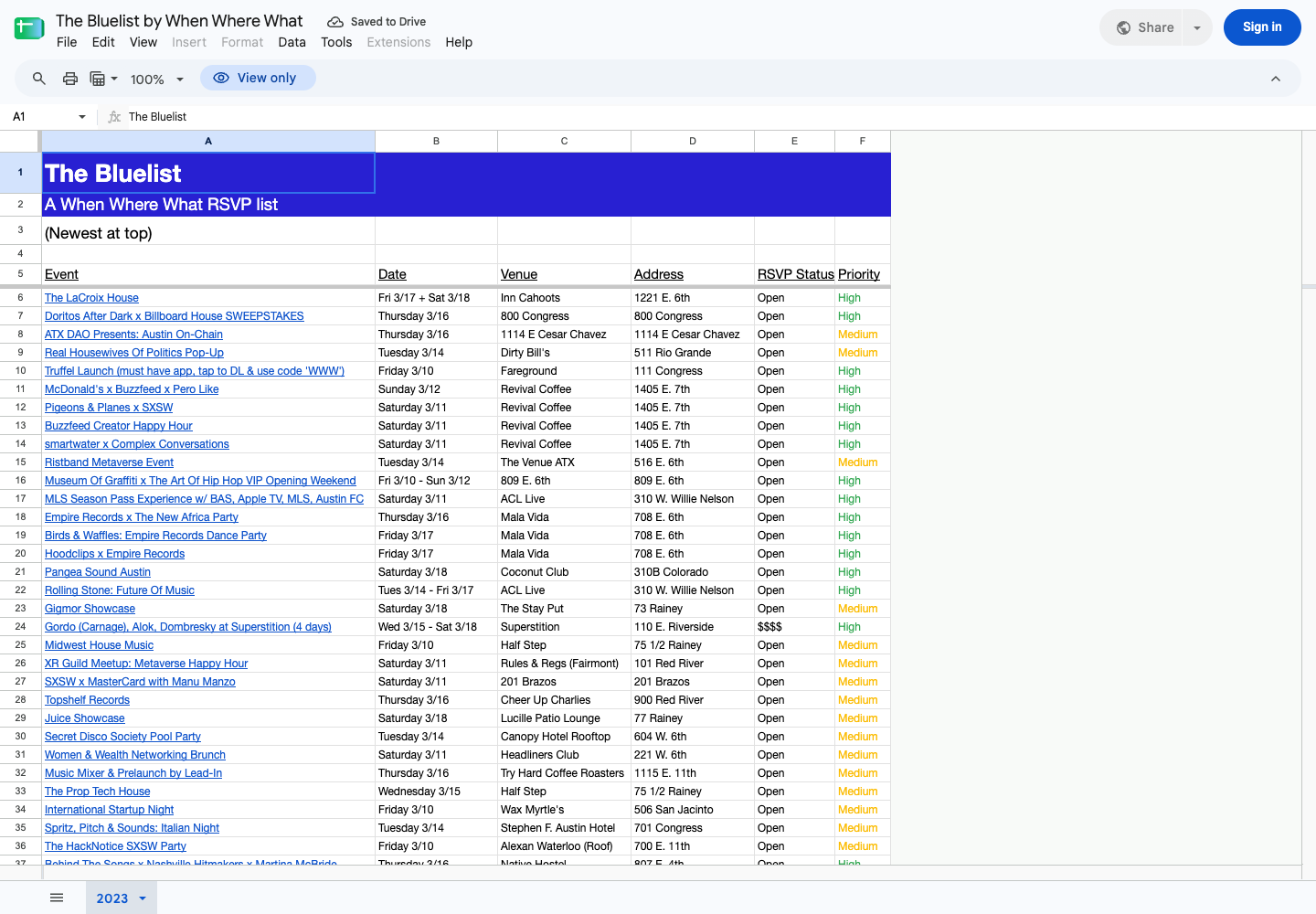Open the Tools menu

[336, 42]
